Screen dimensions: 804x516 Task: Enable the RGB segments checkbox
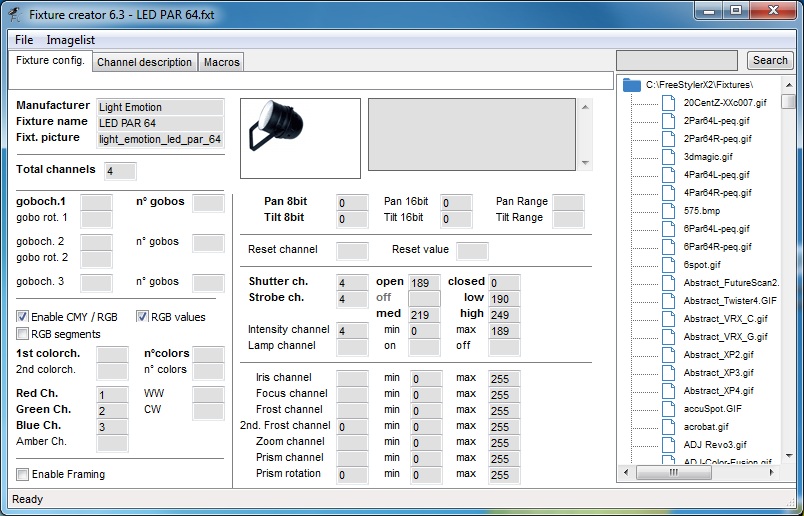tap(23, 334)
